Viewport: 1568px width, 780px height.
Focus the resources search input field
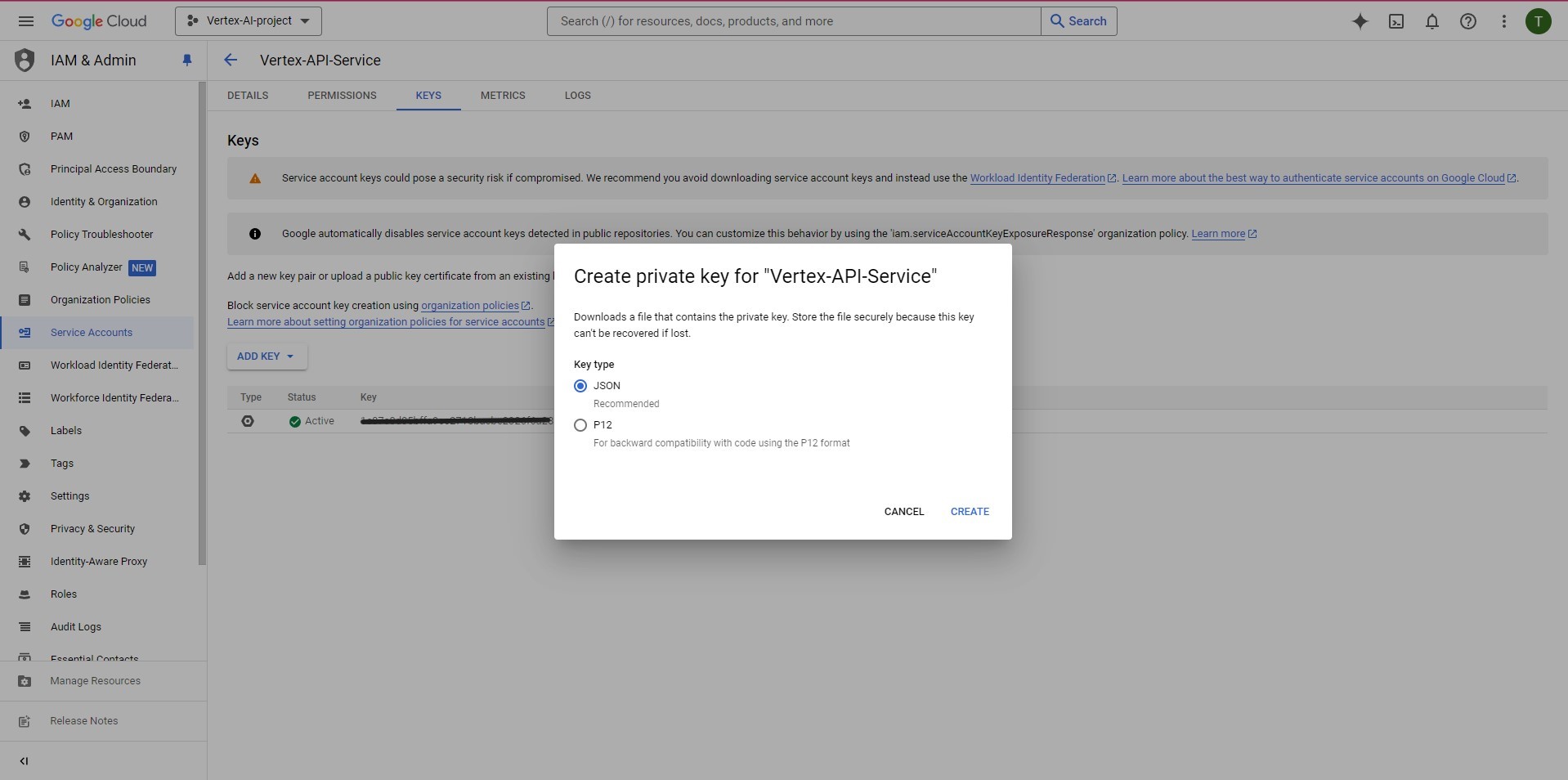point(794,21)
